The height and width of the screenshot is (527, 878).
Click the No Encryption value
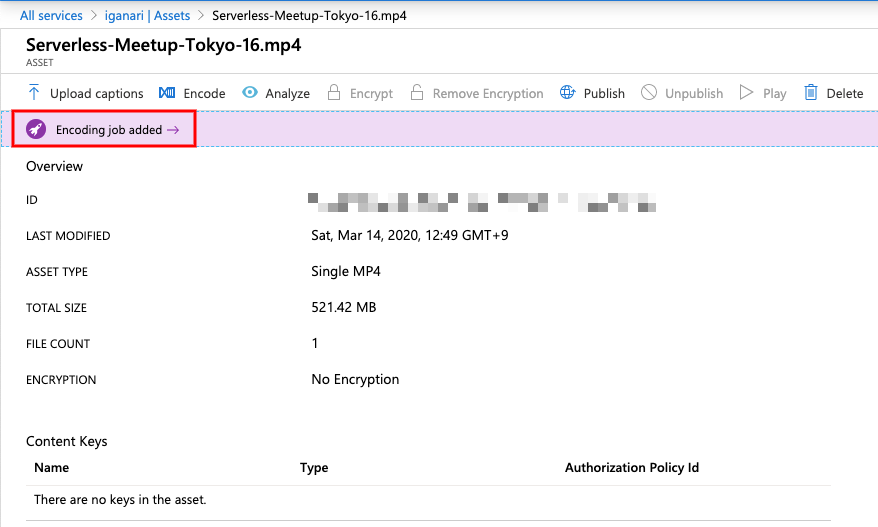pyautogui.click(x=355, y=380)
